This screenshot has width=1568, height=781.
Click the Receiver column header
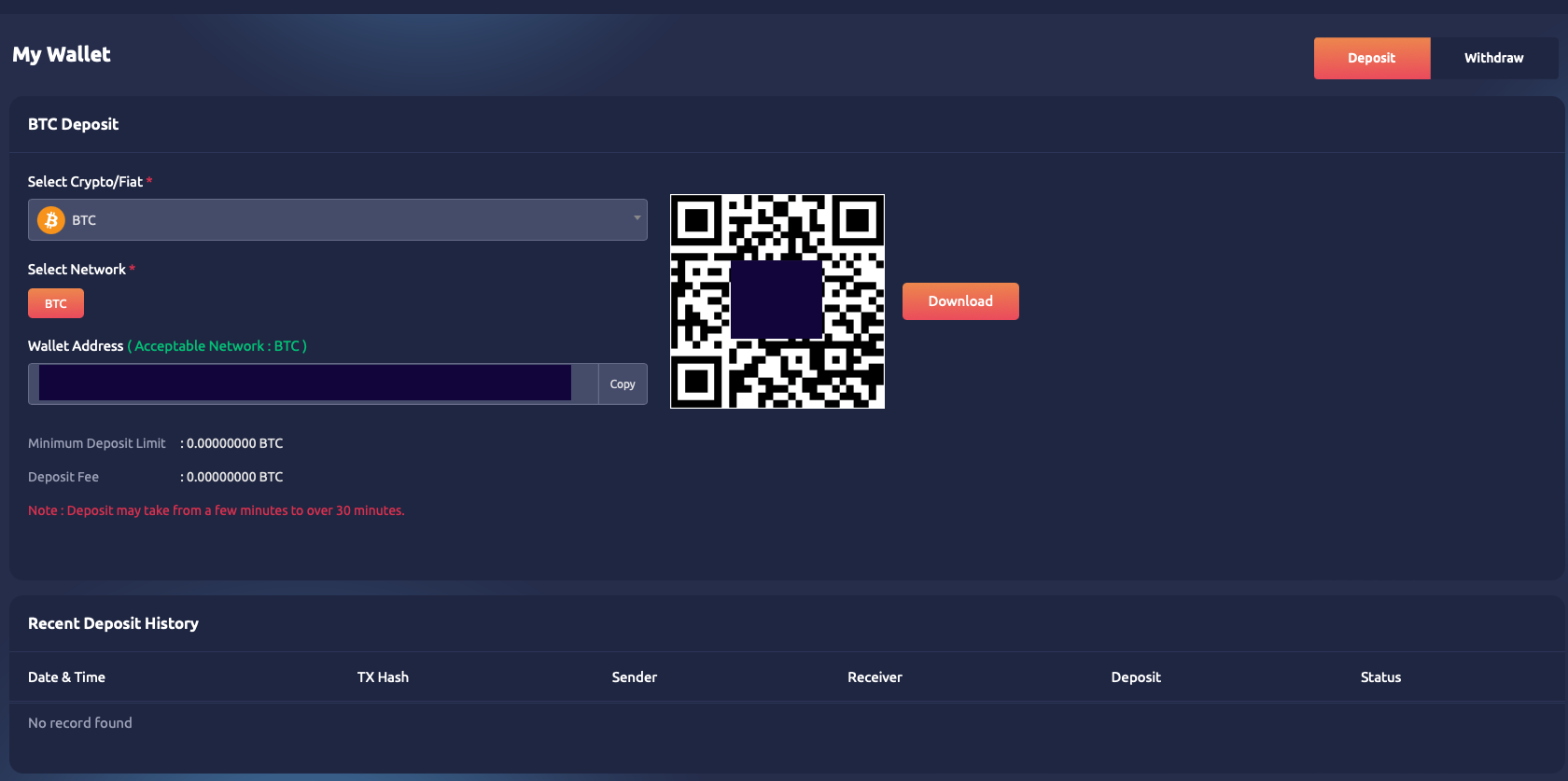[x=875, y=677]
